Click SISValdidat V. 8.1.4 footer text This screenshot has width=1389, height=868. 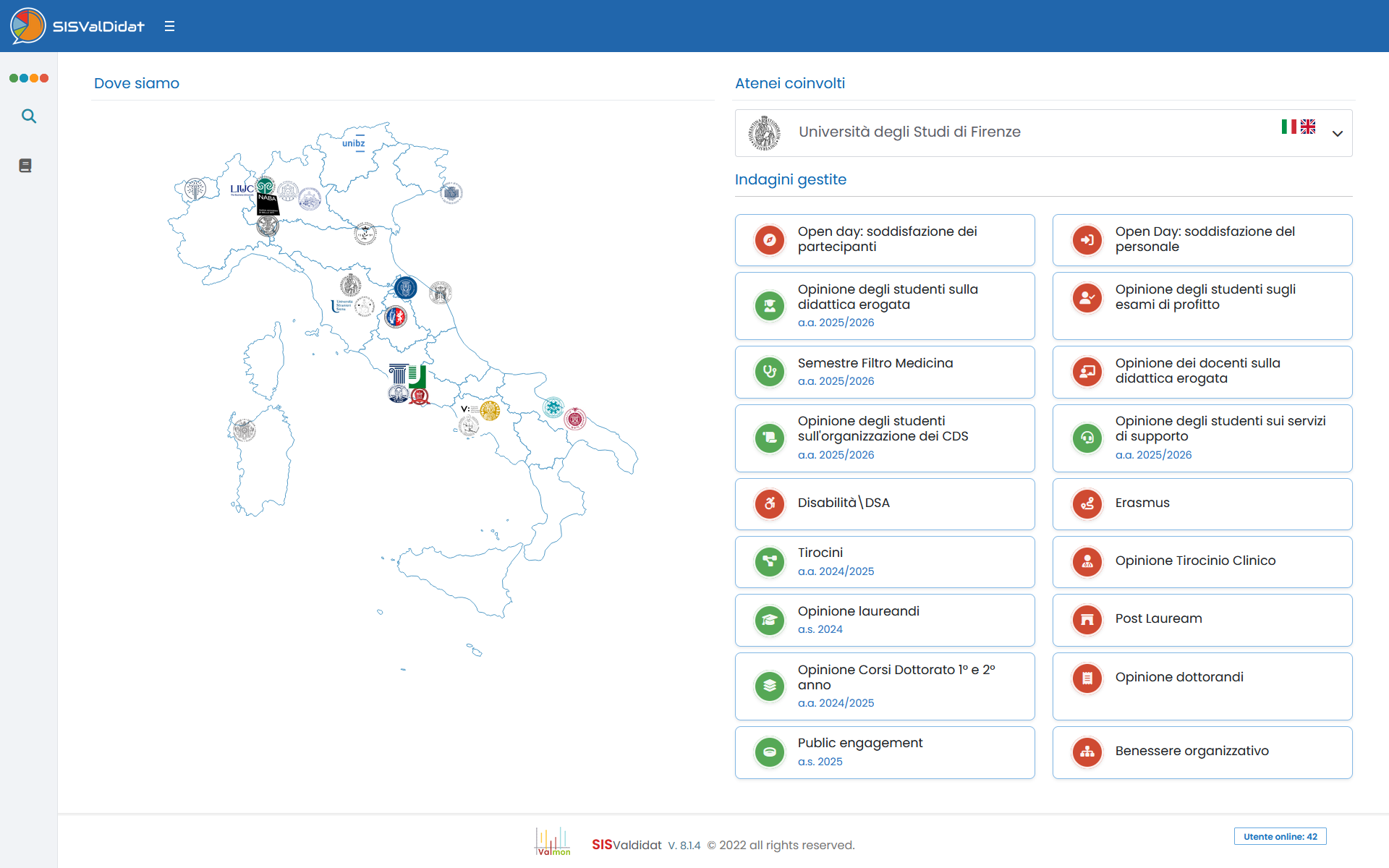646,845
